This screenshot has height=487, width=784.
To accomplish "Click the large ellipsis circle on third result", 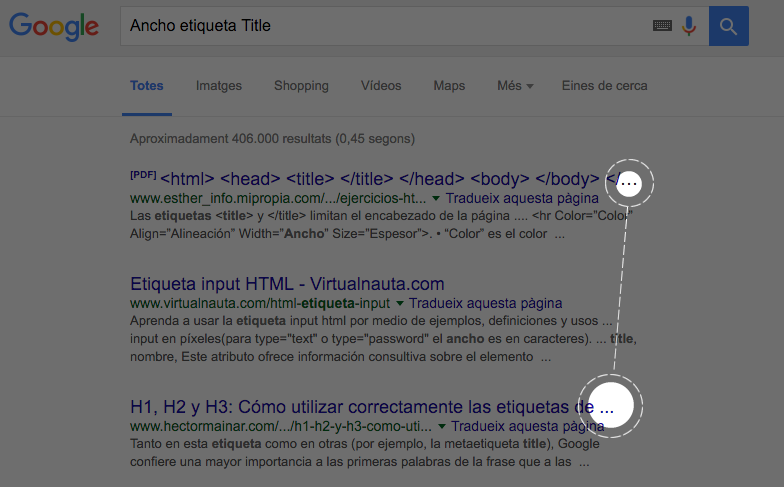I will click(x=612, y=405).
